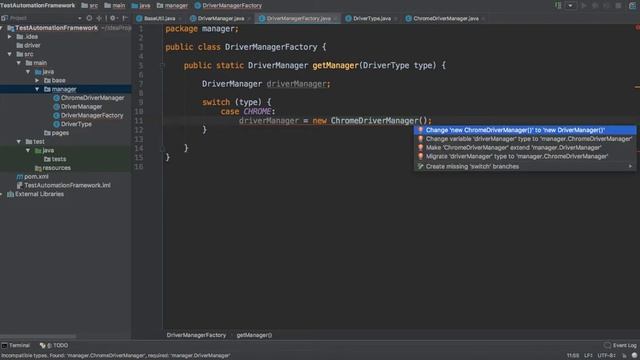Collapse the src folder arrow
This screenshot has height=360, width=640.
10,54
